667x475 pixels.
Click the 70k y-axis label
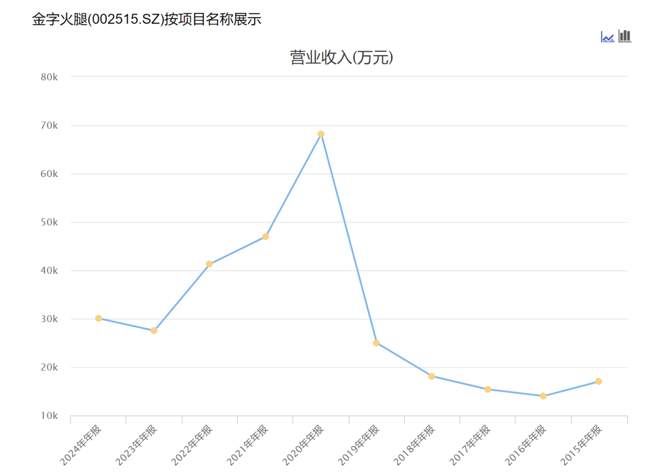click(49, 125)
